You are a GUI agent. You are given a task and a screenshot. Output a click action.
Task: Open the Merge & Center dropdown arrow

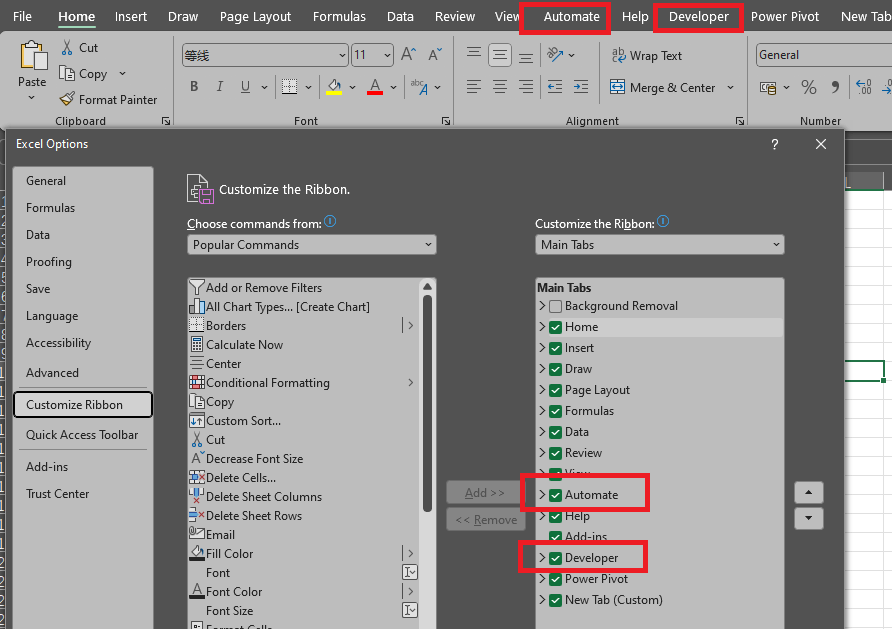[730, 88]
